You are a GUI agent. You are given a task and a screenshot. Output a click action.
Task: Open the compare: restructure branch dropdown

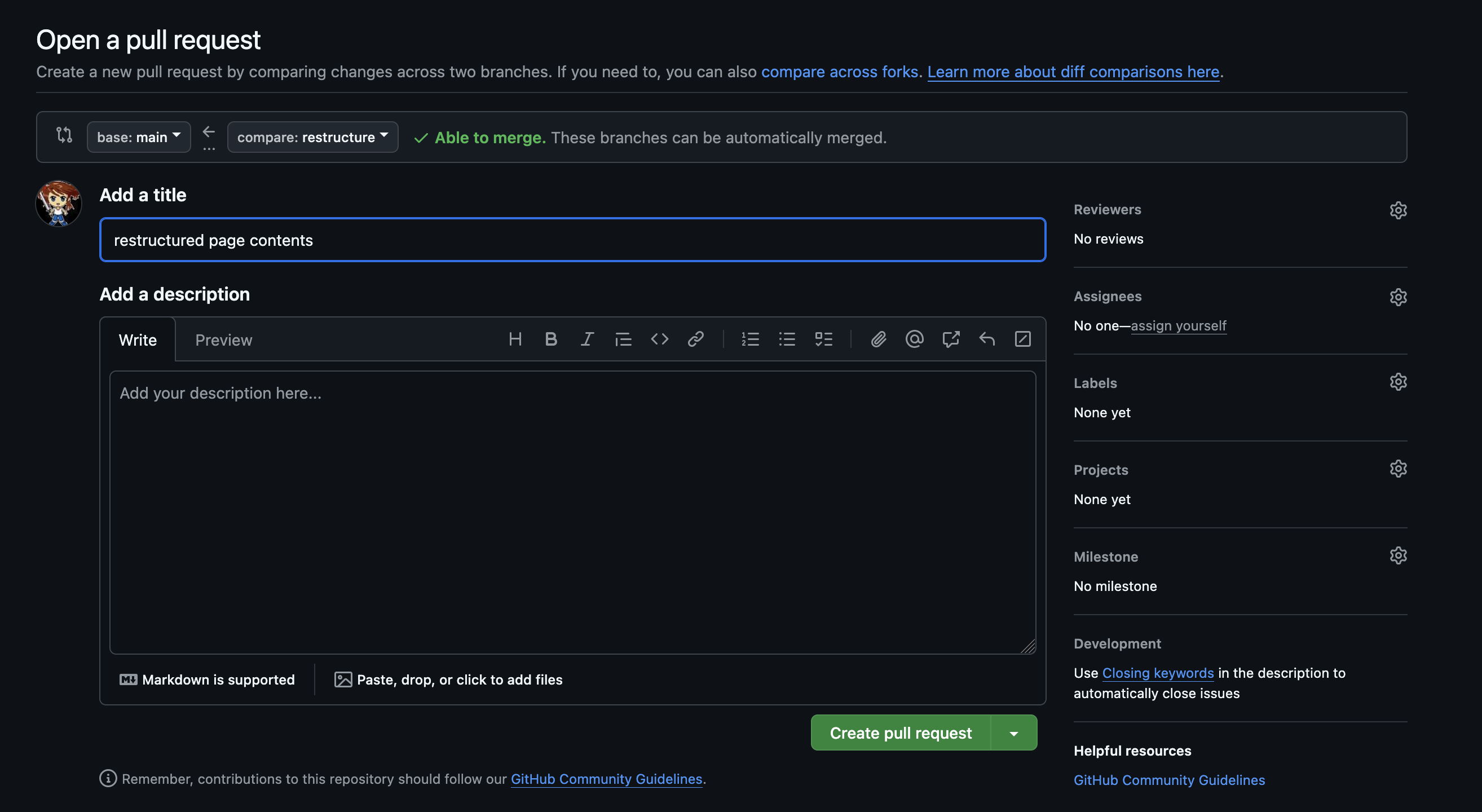(x=312, y=137)
